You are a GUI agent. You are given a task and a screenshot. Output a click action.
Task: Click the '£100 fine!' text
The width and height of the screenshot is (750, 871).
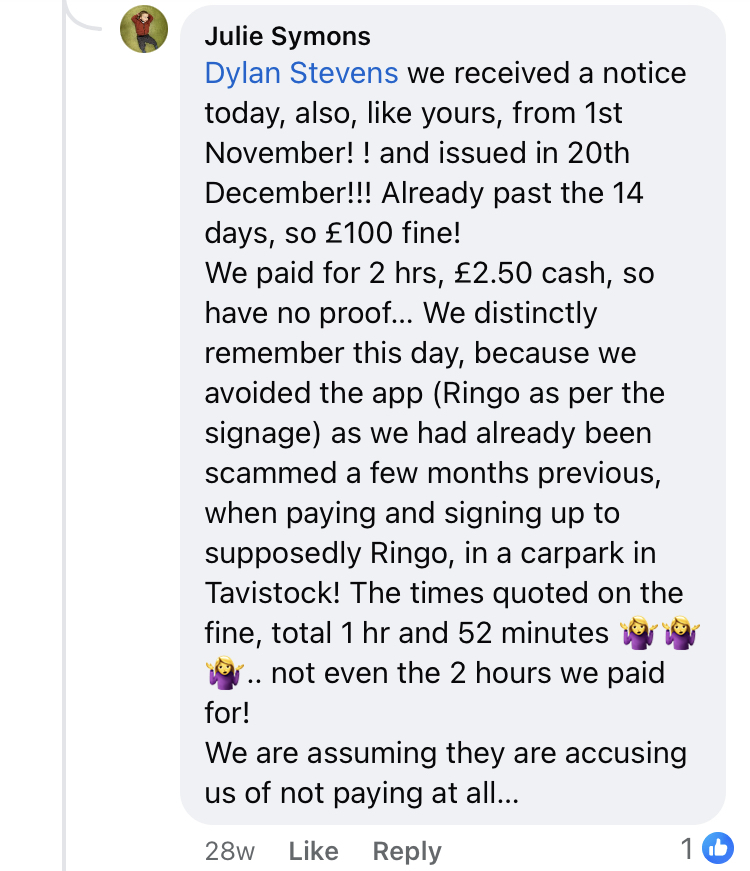tap(393, 233)
